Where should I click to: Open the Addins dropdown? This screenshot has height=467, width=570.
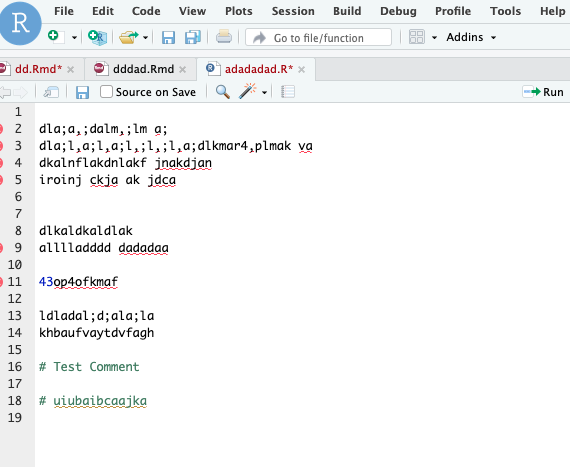(471, 37)
